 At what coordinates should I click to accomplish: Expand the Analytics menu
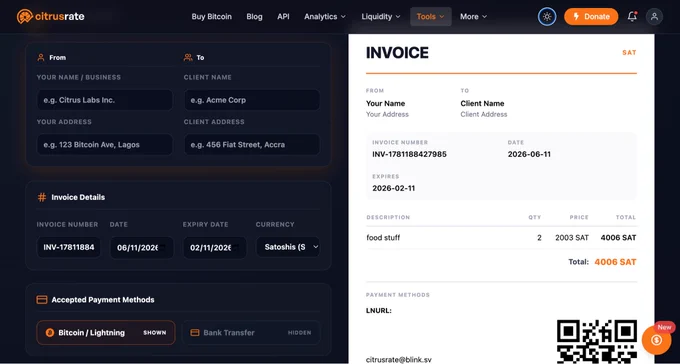tap(325, 16)
